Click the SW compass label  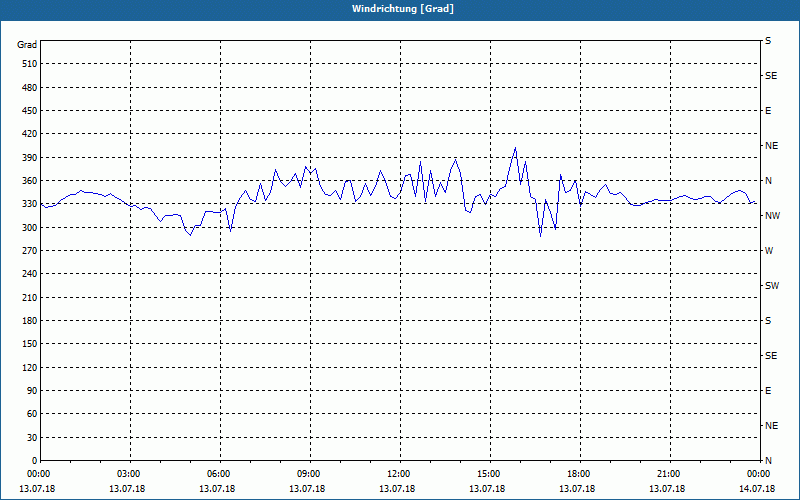pos(772,286)
